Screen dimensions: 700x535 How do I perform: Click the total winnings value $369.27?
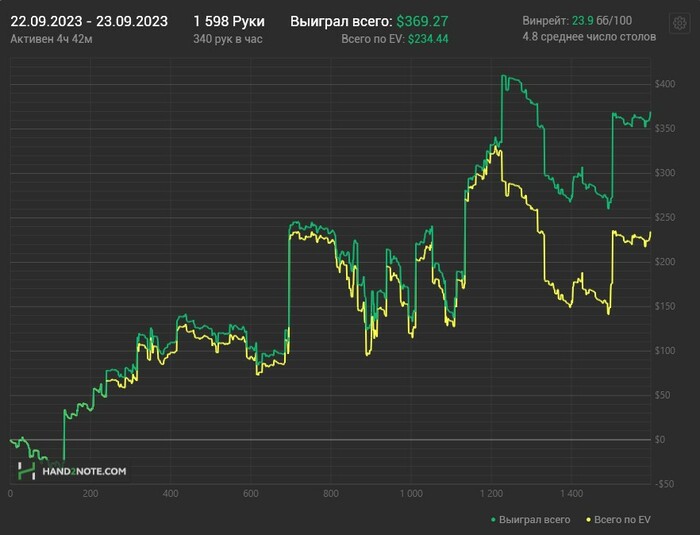[422, 21]
